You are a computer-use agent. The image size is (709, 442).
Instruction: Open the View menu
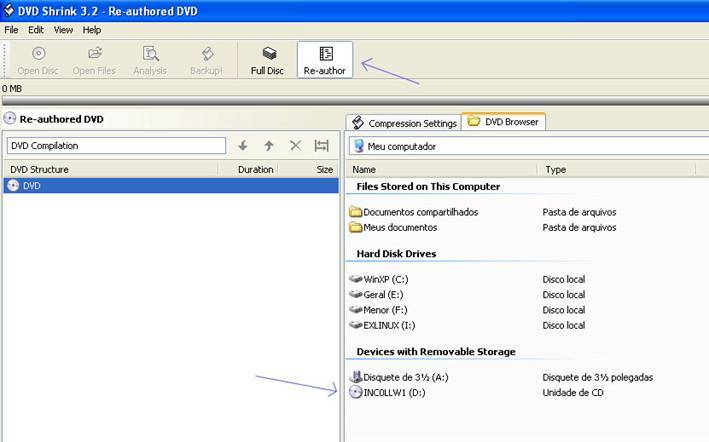pos(63,30)
